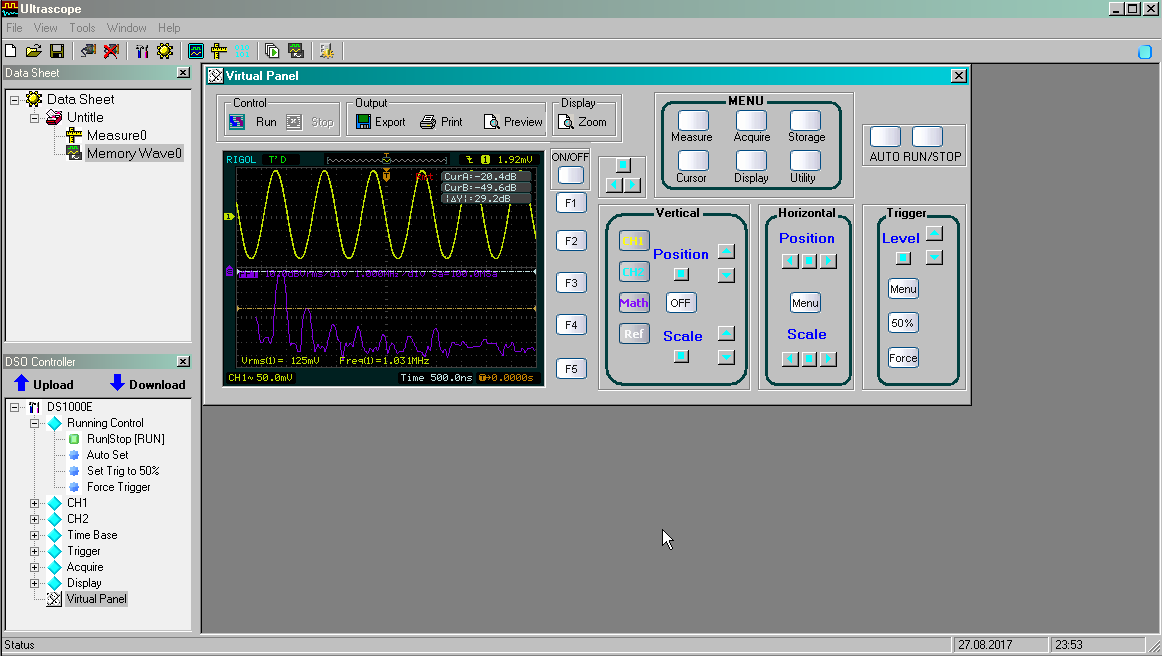The width and height of the screenshot is (1162, 656).
Task: Click the OFF button in Vertical panel
Action: point(680,302)
